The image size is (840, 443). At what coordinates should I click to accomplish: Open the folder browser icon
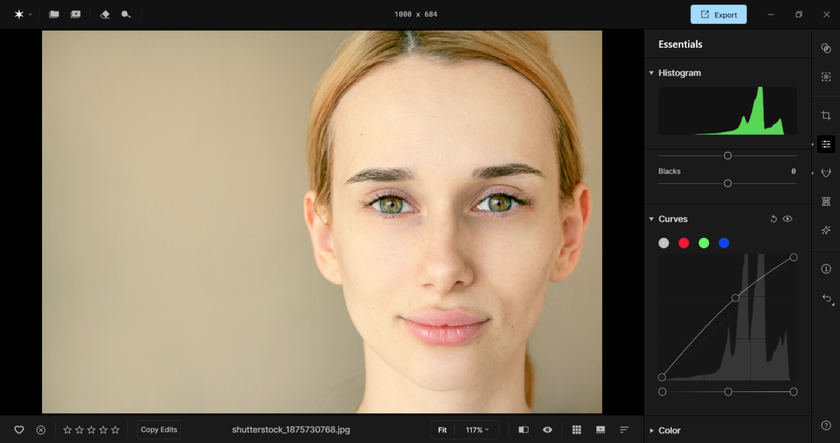(54, 14)
